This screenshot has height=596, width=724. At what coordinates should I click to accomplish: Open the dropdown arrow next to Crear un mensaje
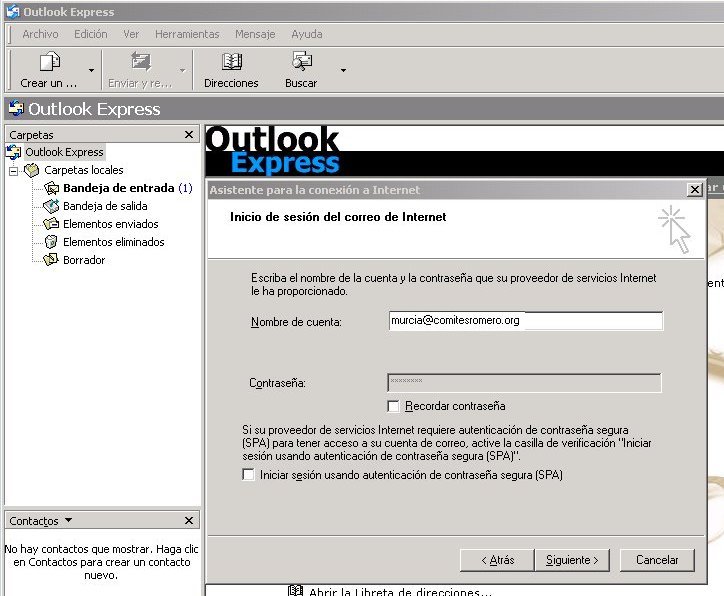point(92,70)
